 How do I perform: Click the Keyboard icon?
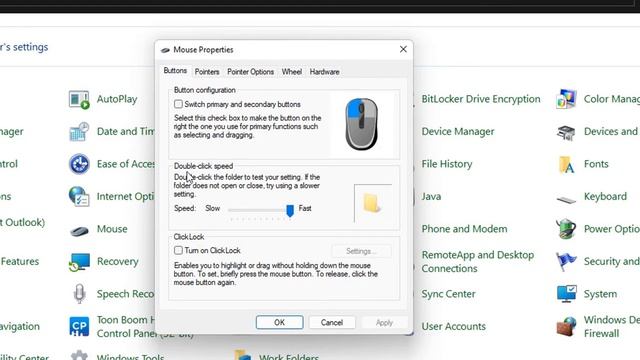point(567,199)
